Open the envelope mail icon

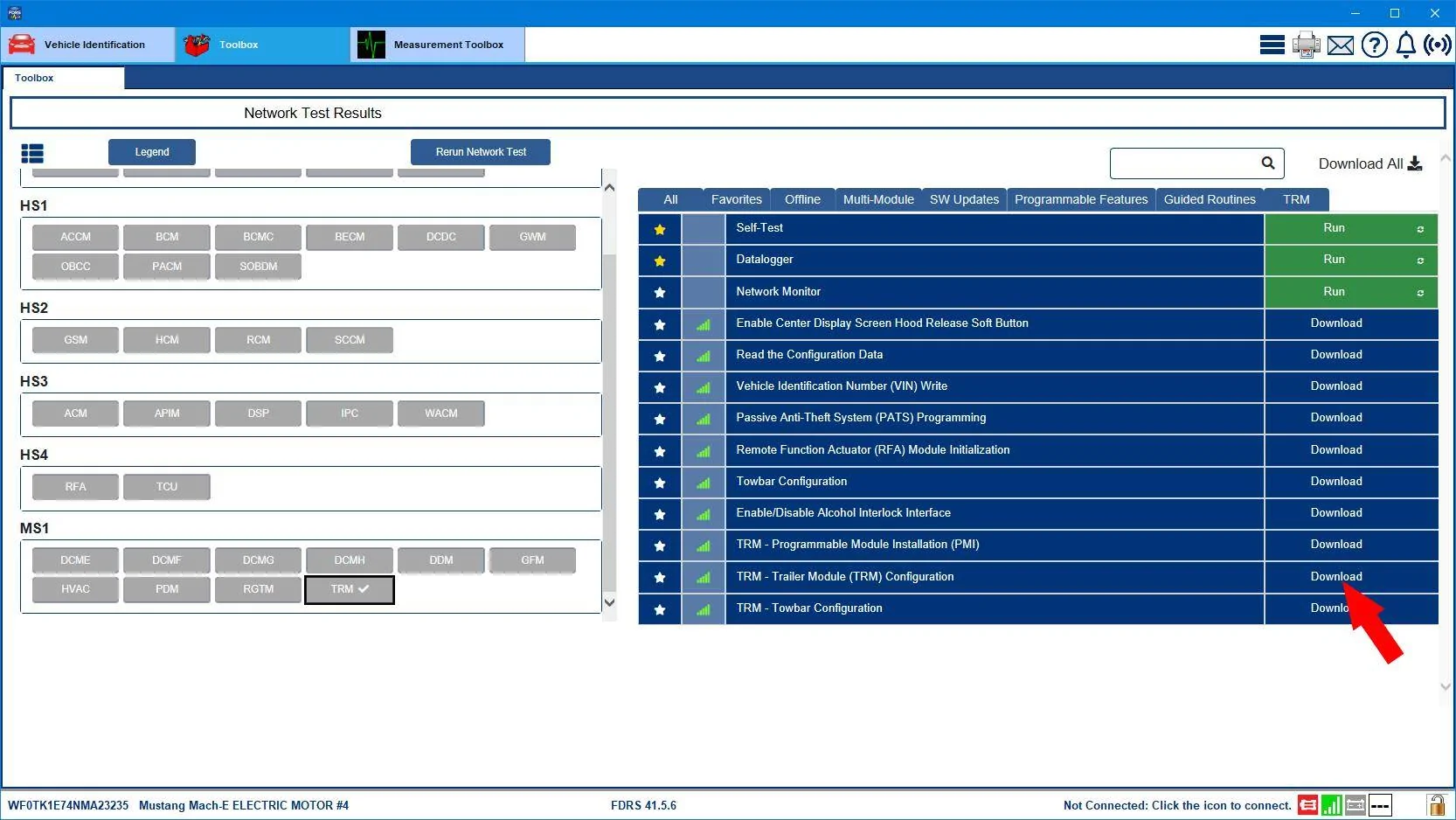tap(1341, 45)
